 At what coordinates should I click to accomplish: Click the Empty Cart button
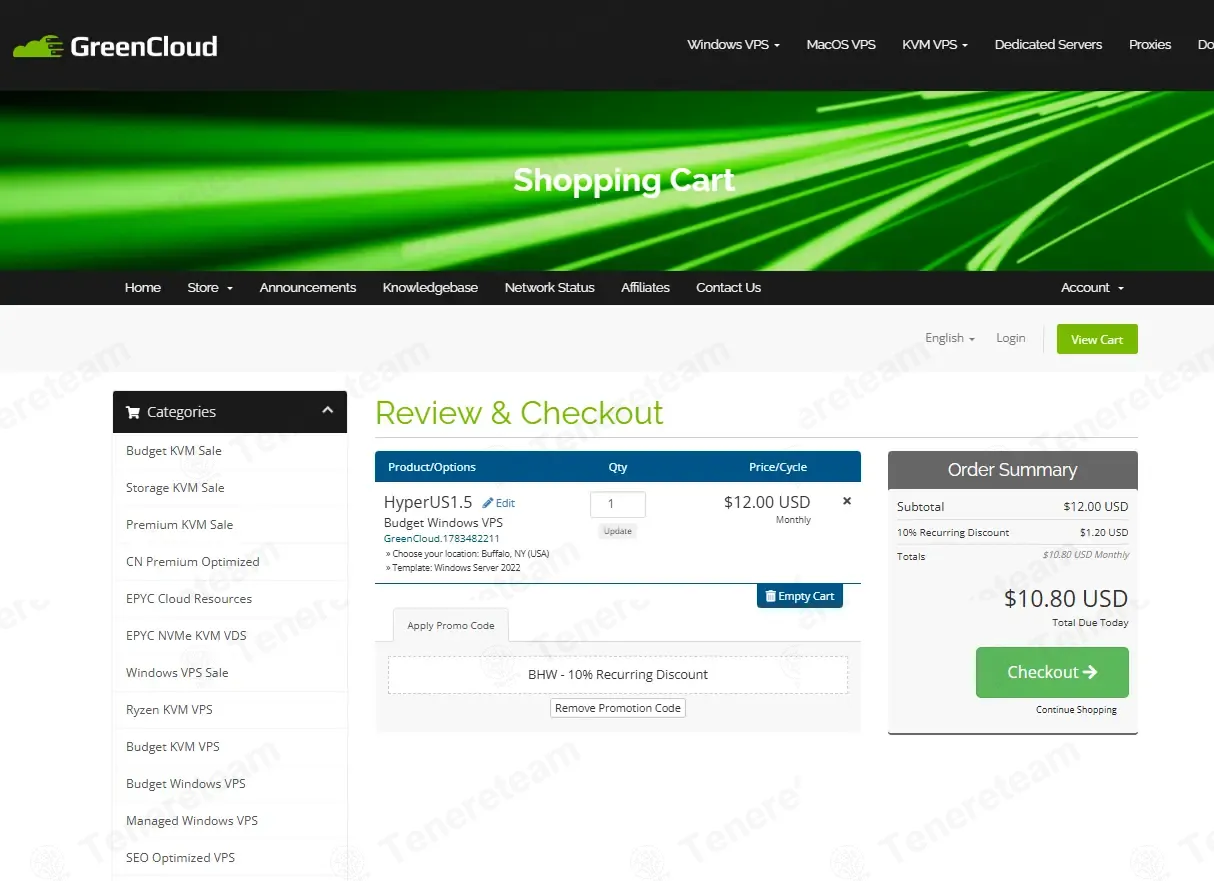click(x=800, y=596)
